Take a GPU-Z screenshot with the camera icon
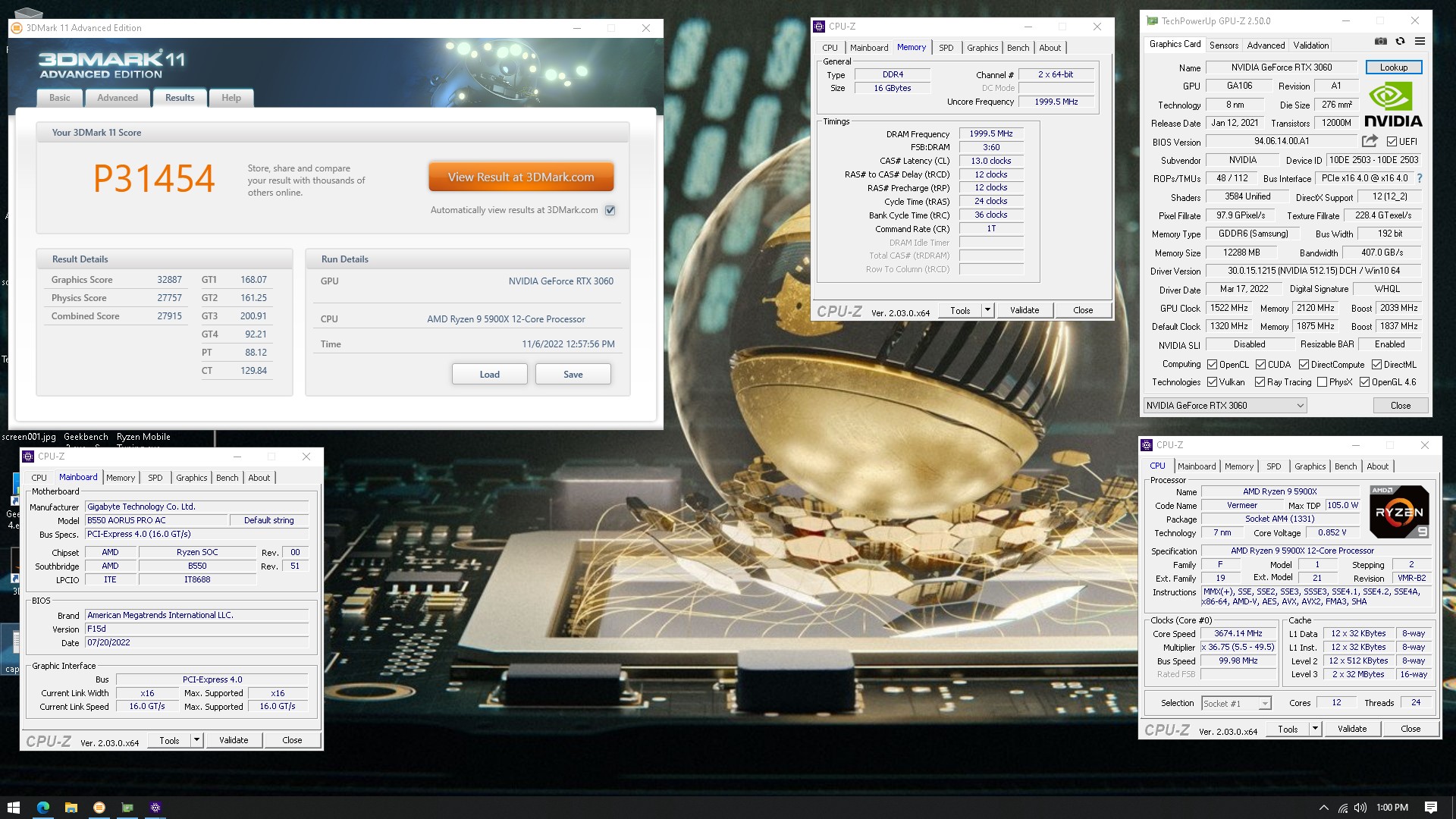This screenshot has height=819, width=1456. click(x=1381, y=41)
